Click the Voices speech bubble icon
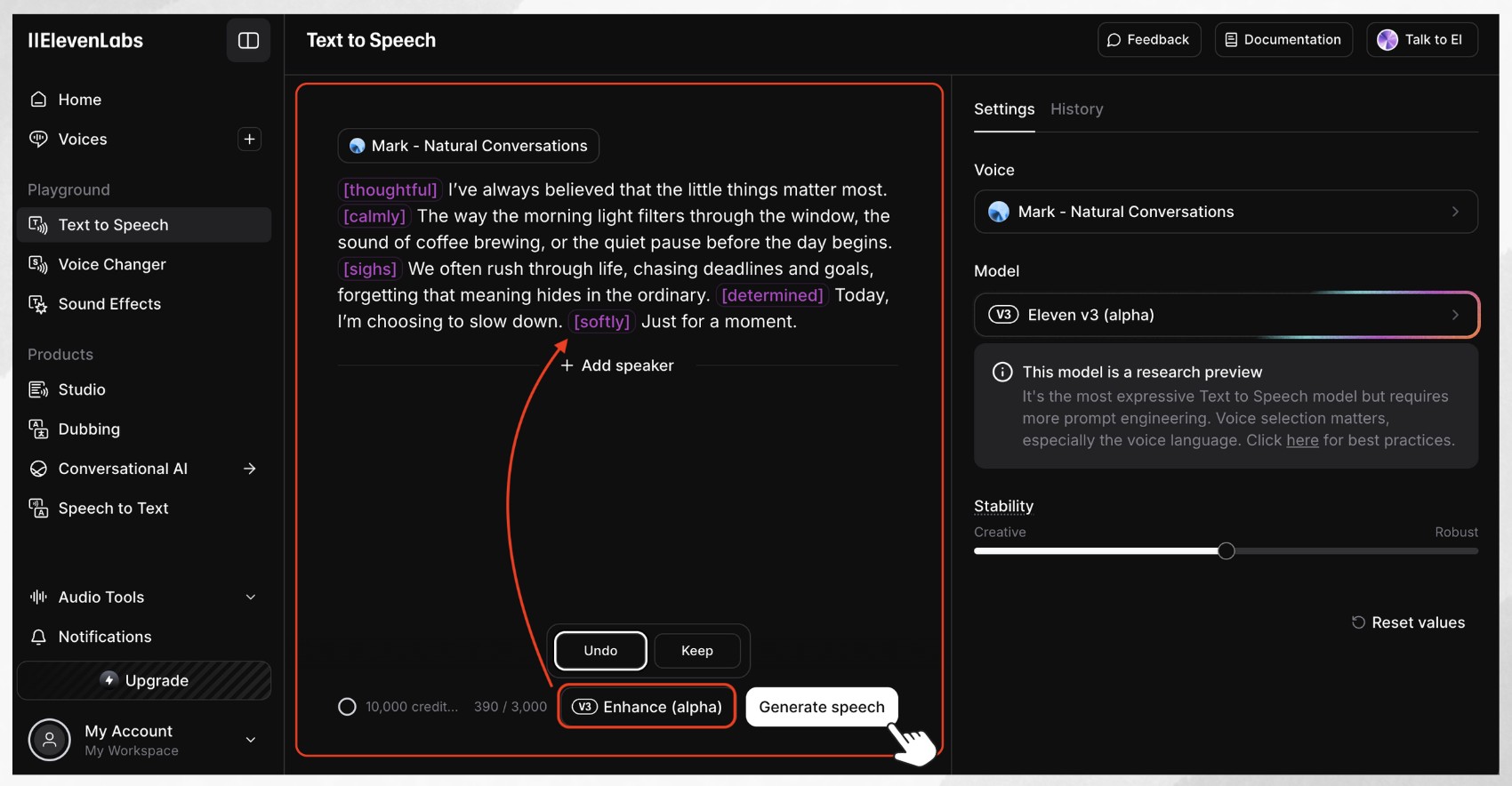Screen dimensions: 1512x786 point(38,139)
